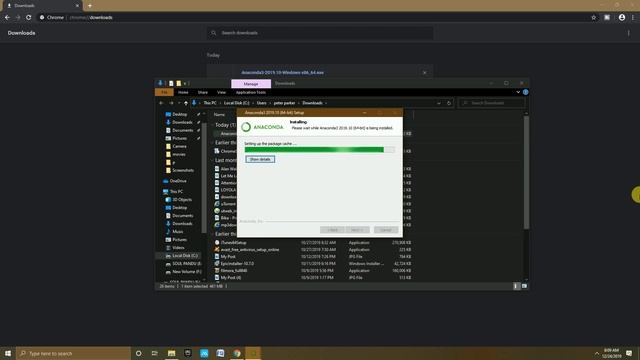Open the View ribbon tab in File Explorer
640x360 pixels.
tap(221, 92)
